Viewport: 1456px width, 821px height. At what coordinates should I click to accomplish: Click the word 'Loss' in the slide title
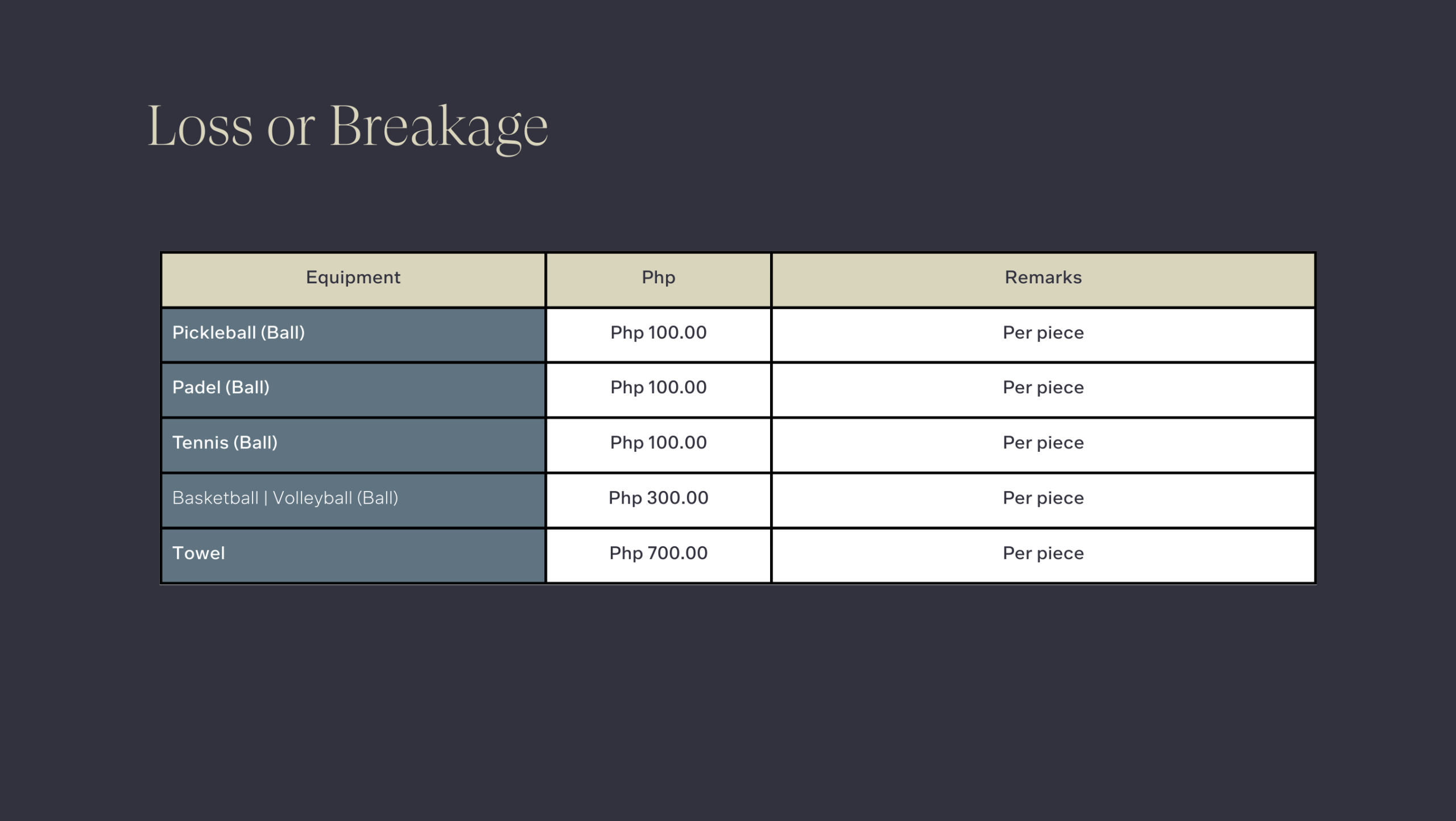pos(200,126)
